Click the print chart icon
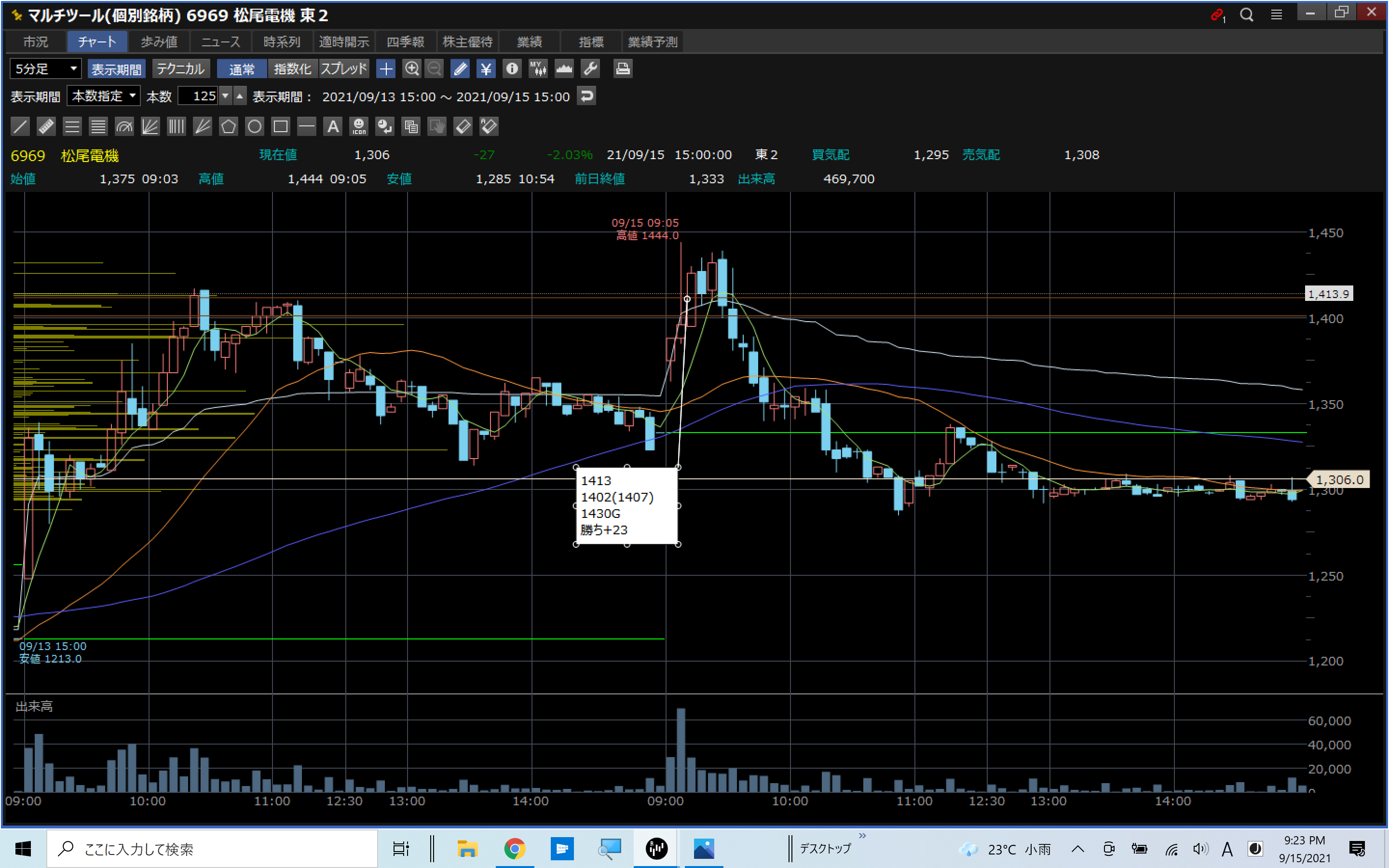 pyautogui.click(x=623, y=69)
